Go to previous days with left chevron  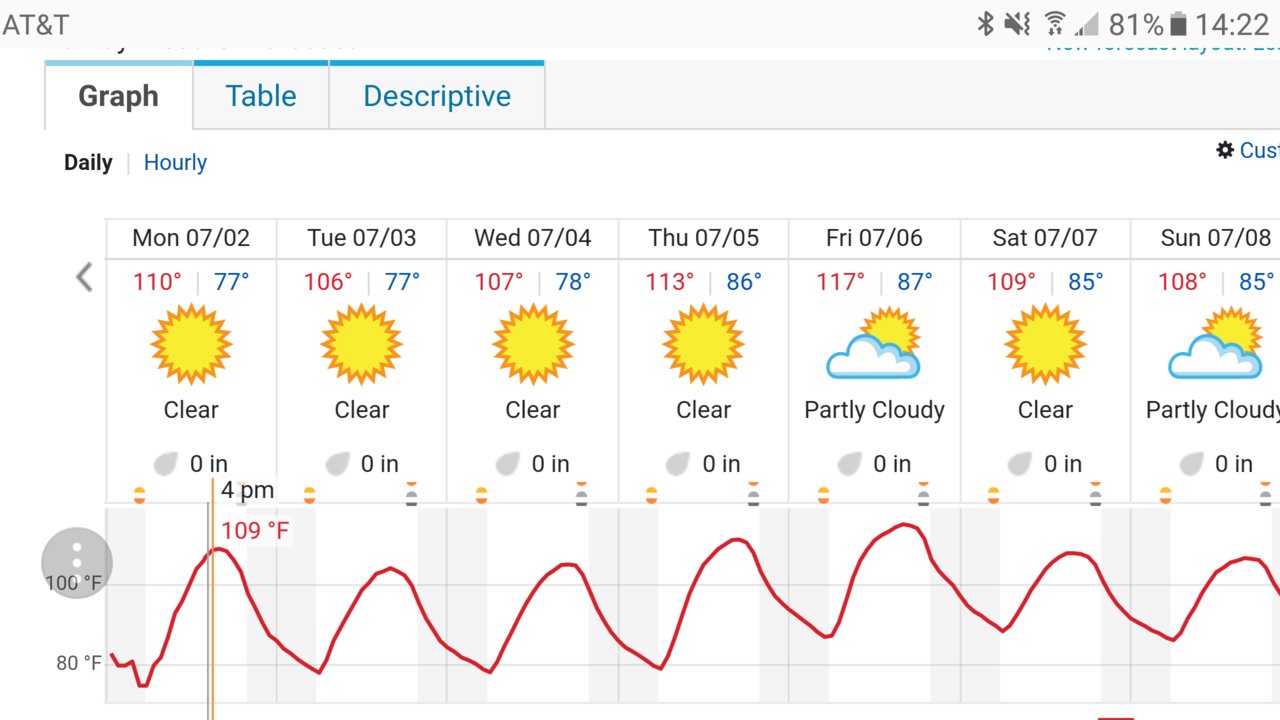tap(84, 277)
